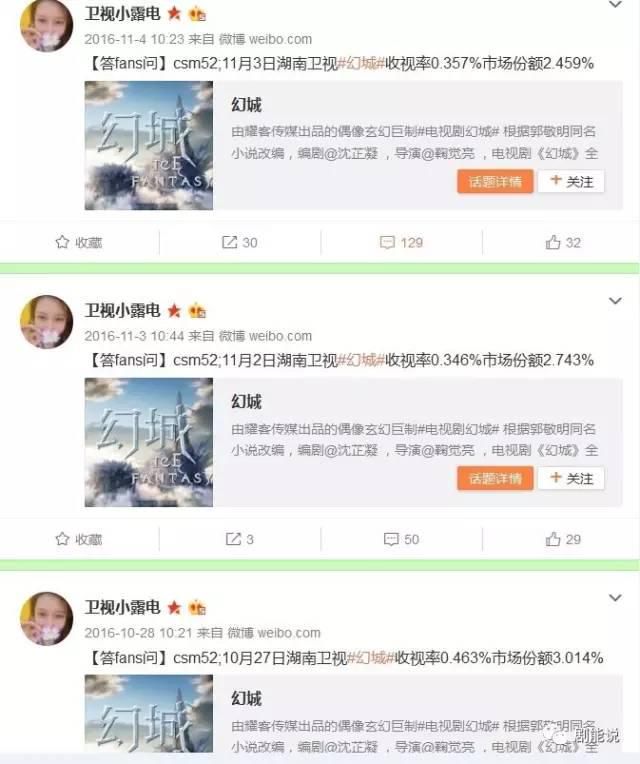Open 卫视小露电 profile from the 2016-11-3 post
The width and height of the screenshot is (640, 764).
[x=122, y=310]
